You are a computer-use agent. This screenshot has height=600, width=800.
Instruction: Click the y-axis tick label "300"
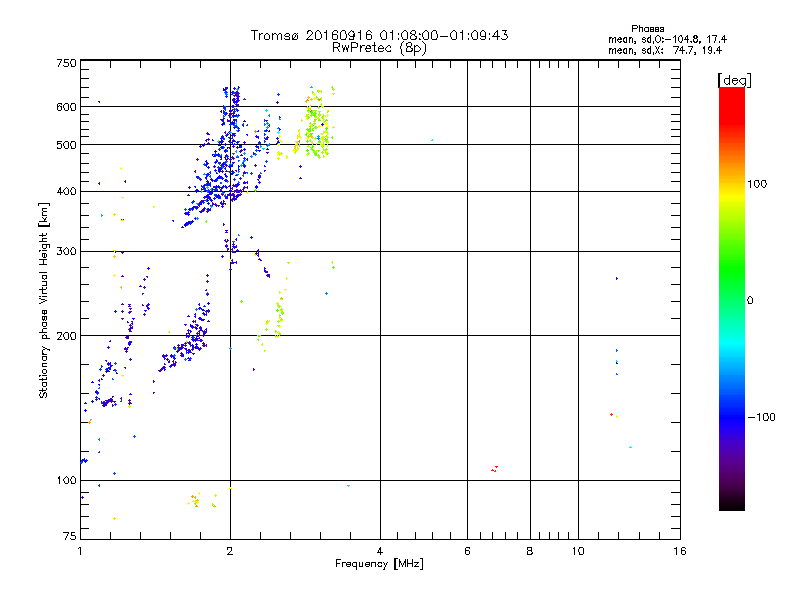click(66, 251)
